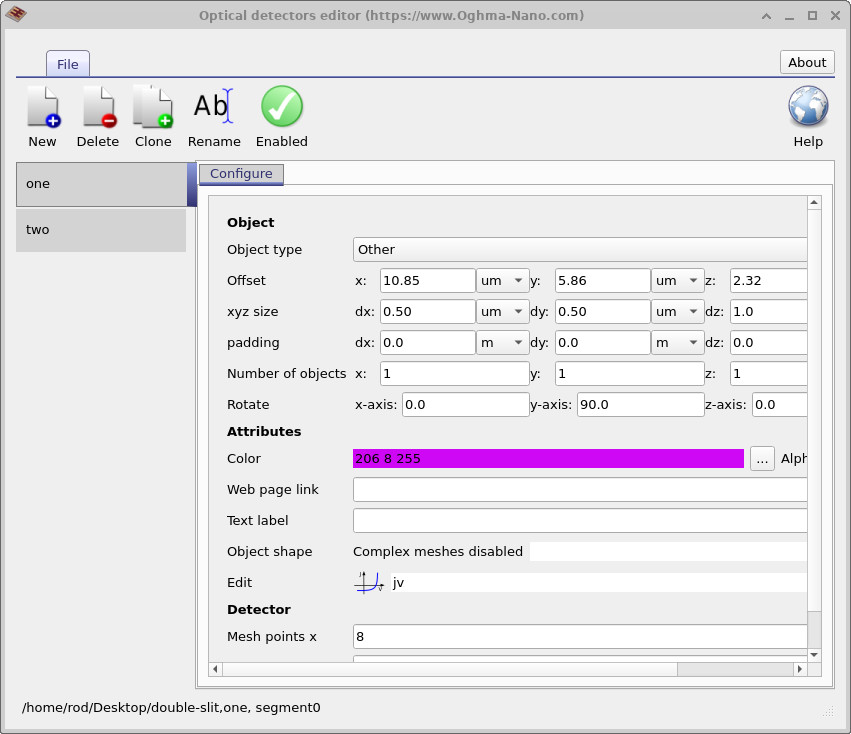This screenshot has height=734, width=851.
Task: Click the color picker ellipsis button
Action: click(762, 459)
